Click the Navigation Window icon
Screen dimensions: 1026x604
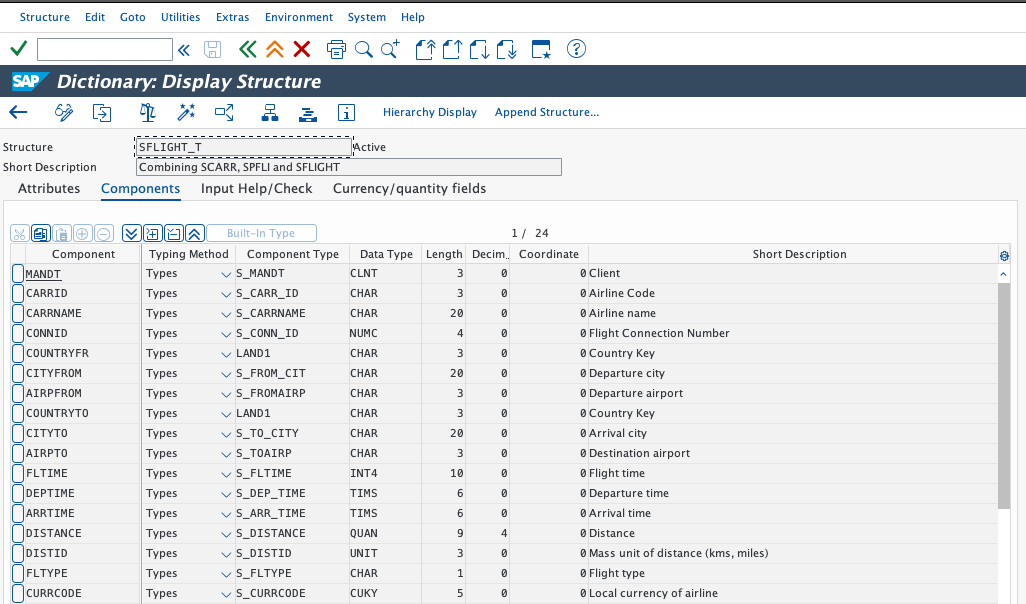click(308, 114)
